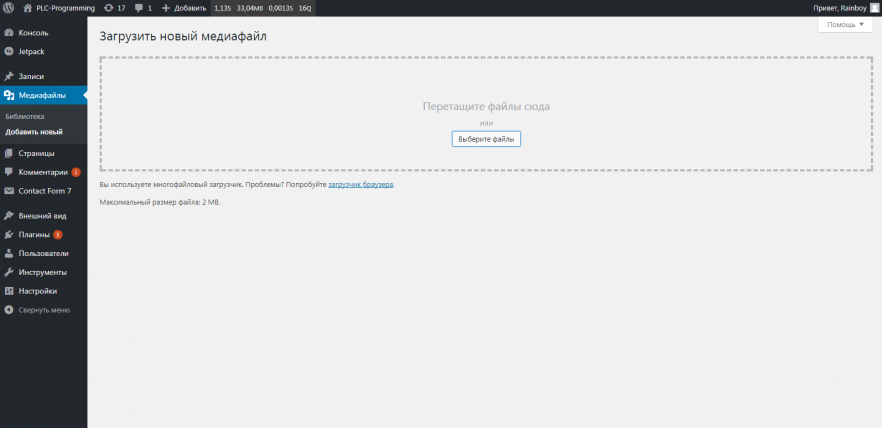Go to Страницы in sidebar
Viewport: 882px width, 428px height.
tap(36, 153)
